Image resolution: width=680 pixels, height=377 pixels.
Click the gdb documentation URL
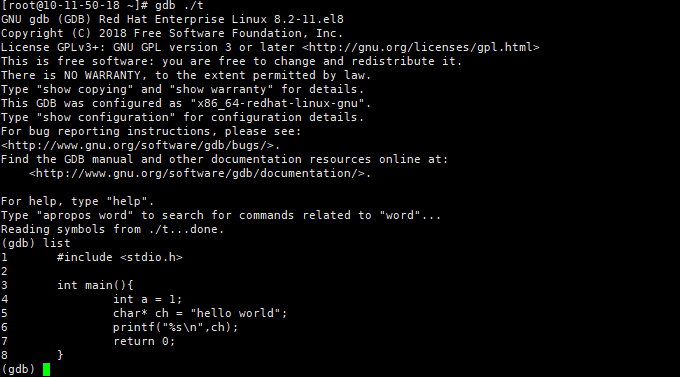coord(197,174)
